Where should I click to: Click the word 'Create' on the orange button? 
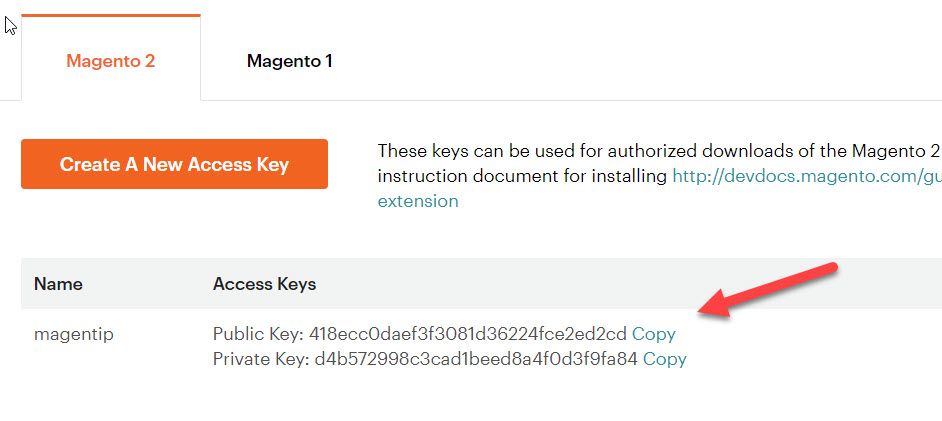88,165
